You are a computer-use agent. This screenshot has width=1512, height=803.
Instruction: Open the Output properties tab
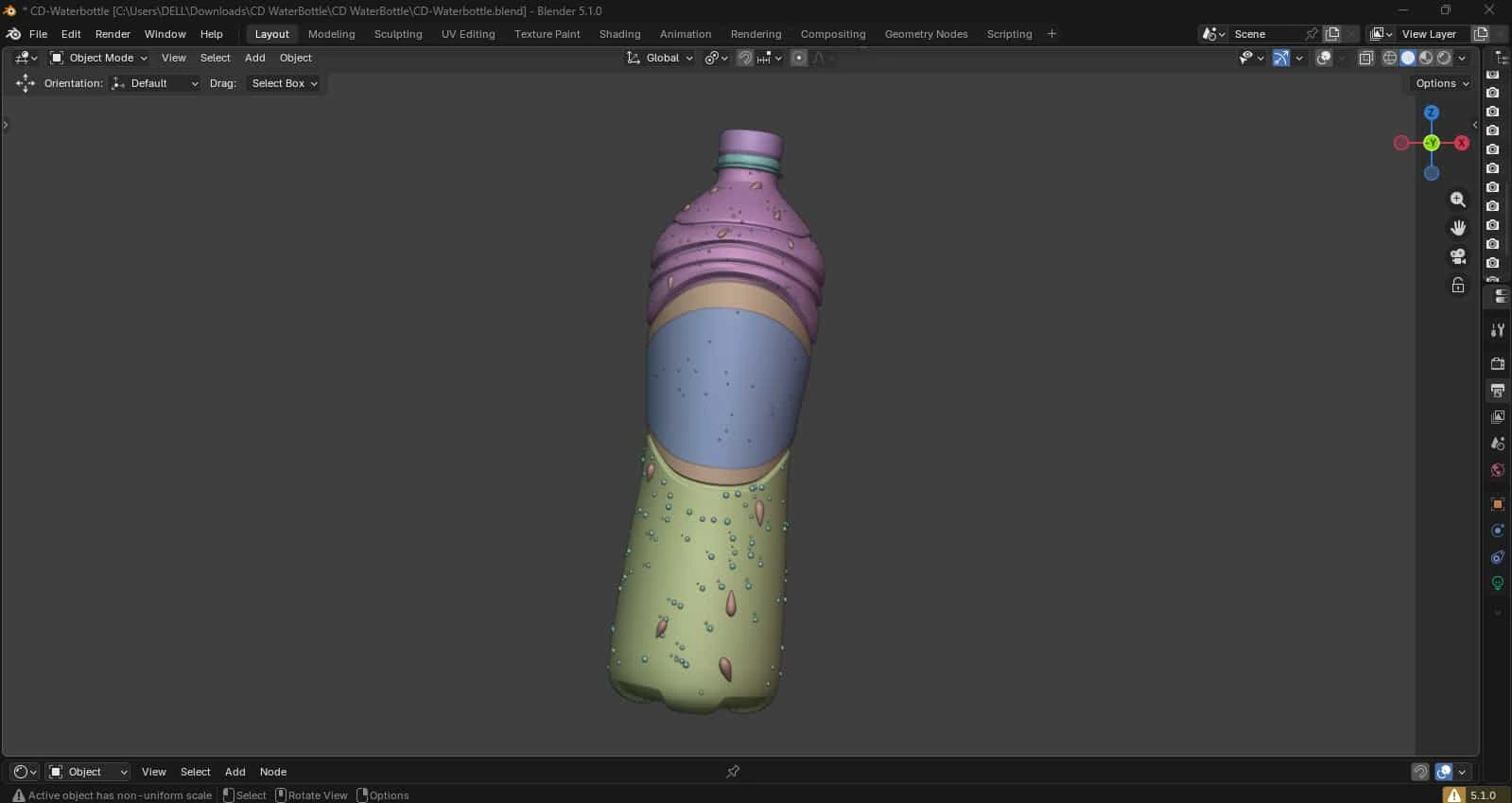[1497, 391]
